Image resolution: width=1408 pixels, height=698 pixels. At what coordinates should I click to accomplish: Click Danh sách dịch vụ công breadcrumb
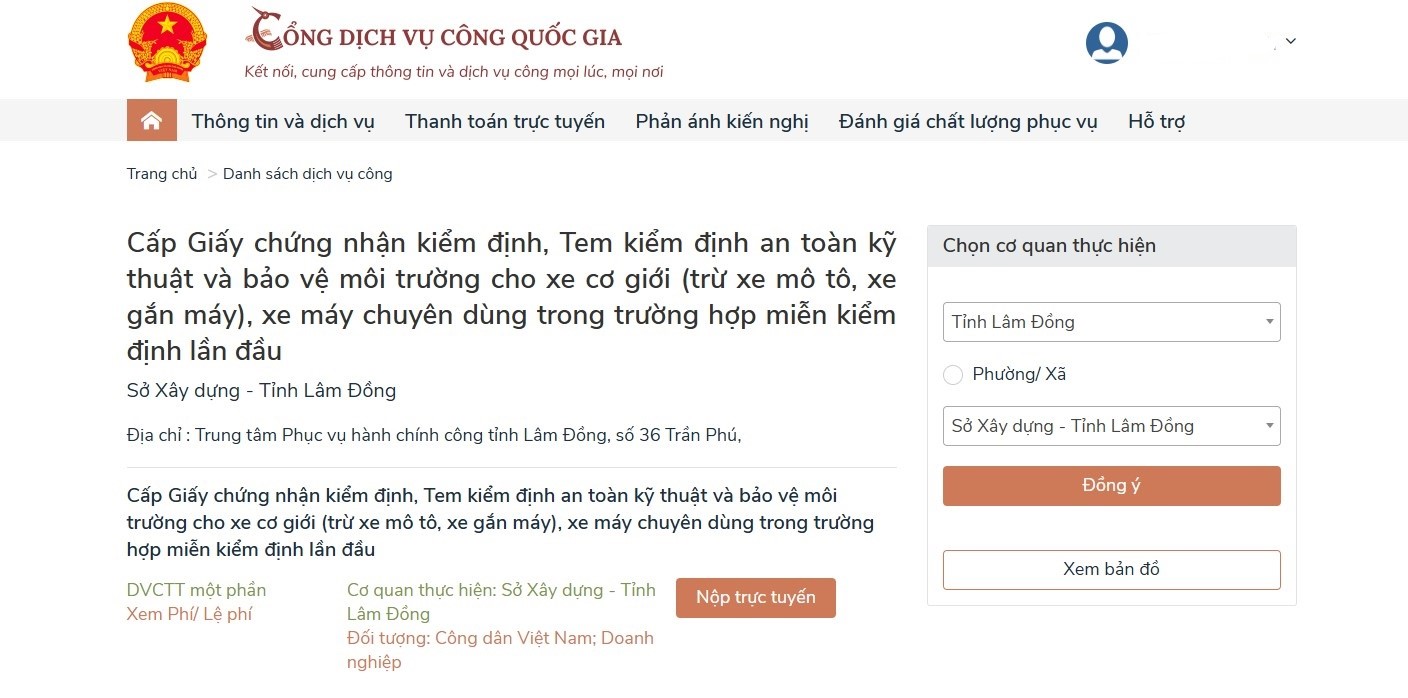click(x=307, y=174)
